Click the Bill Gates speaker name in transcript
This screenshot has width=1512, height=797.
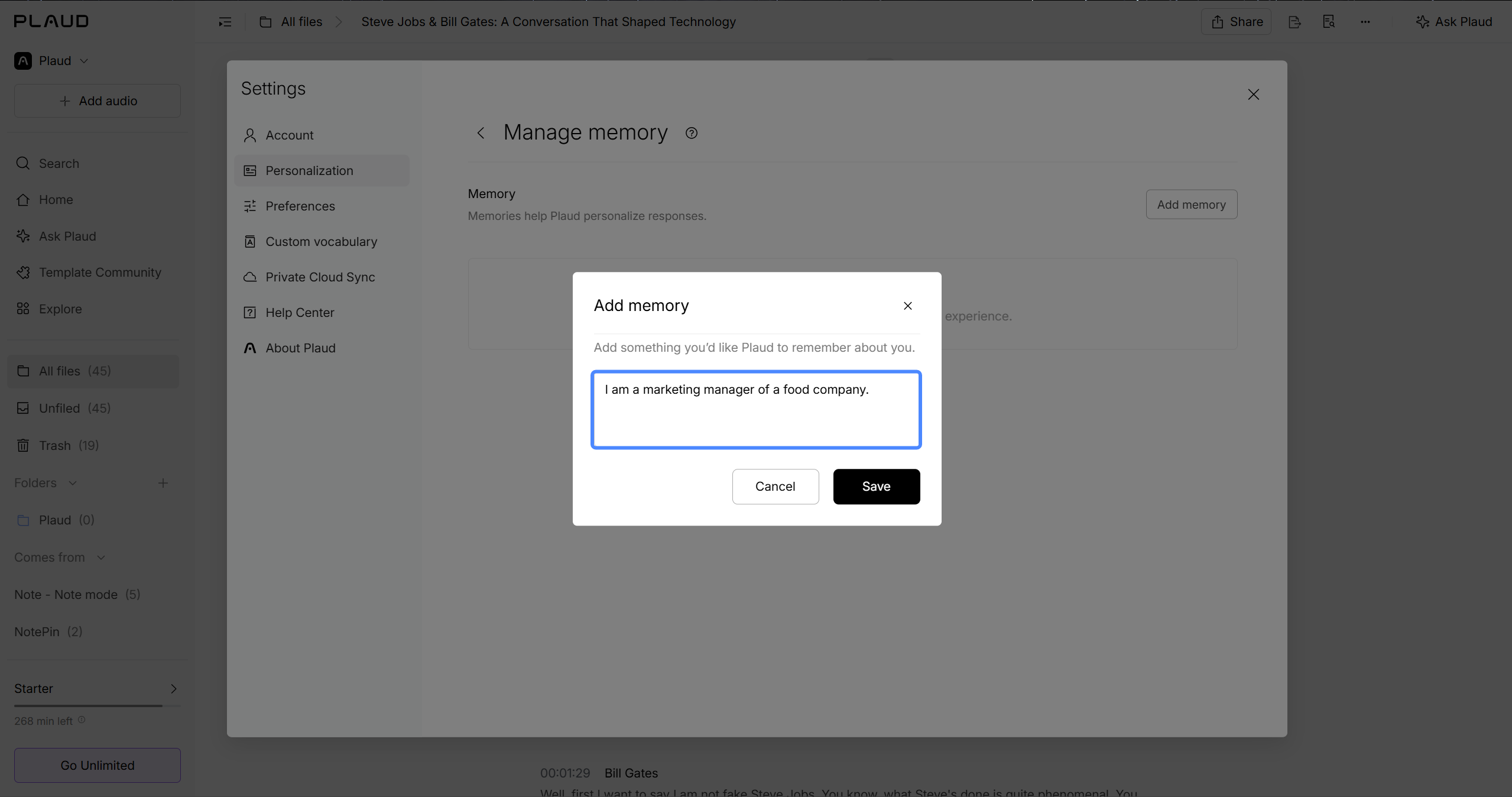[x=631, y=773]
